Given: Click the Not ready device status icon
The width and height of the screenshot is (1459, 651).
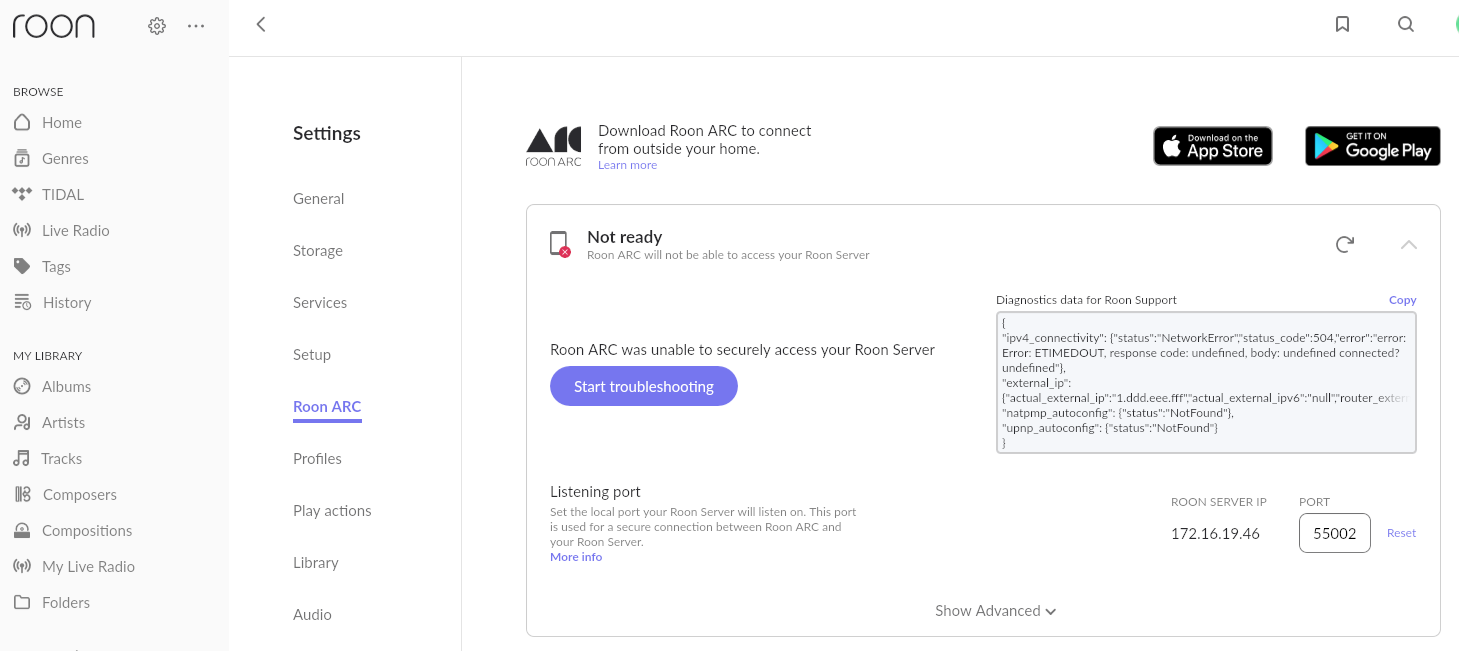Looking at the screenshot, I should click(560, 244).
